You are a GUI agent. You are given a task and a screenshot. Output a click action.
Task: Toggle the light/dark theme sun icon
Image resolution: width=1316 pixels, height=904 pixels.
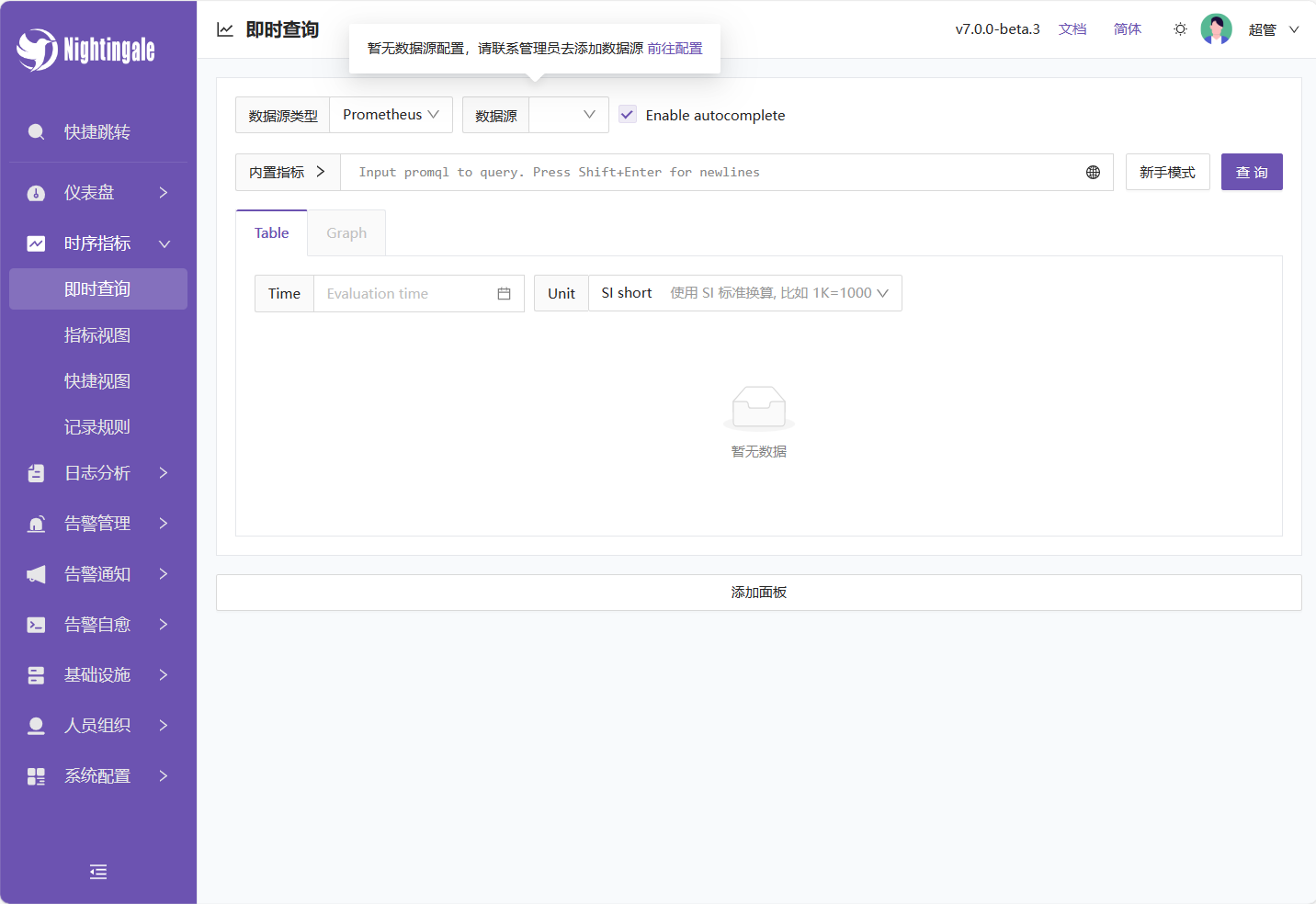click(x=1180, y=29)
